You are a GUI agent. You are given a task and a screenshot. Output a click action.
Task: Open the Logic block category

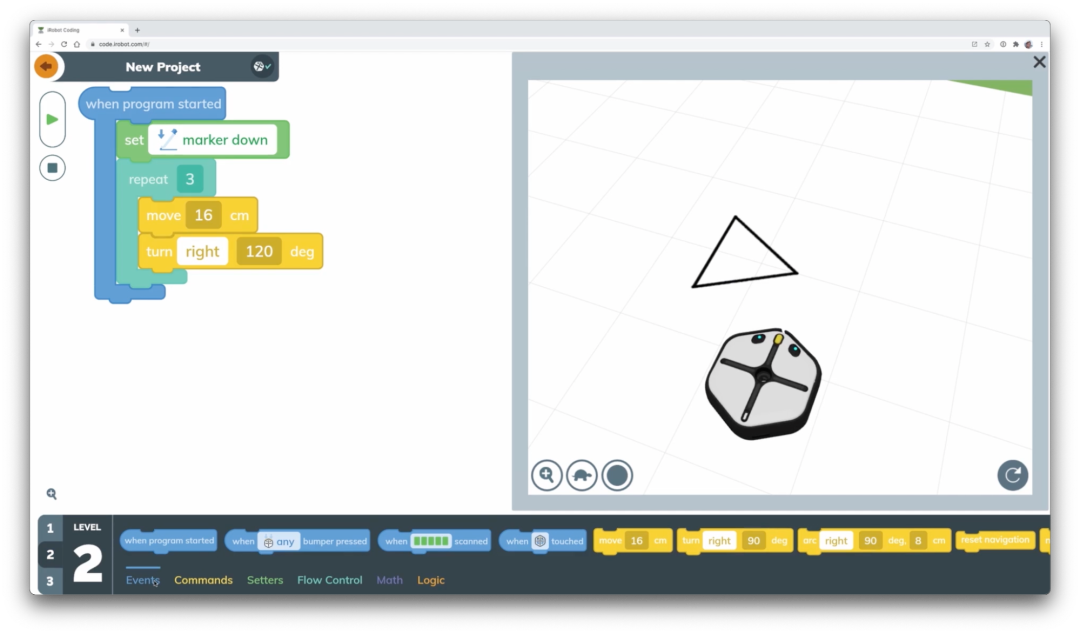pyautogui.click(x=431, y=580)
